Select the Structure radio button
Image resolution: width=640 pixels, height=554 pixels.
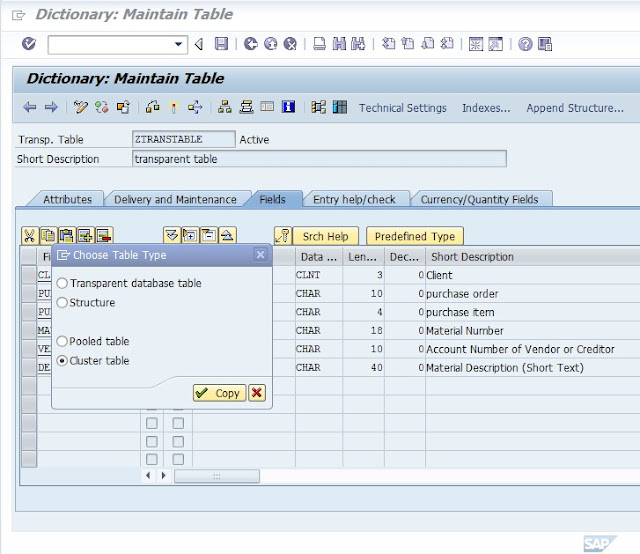point(62,303)
